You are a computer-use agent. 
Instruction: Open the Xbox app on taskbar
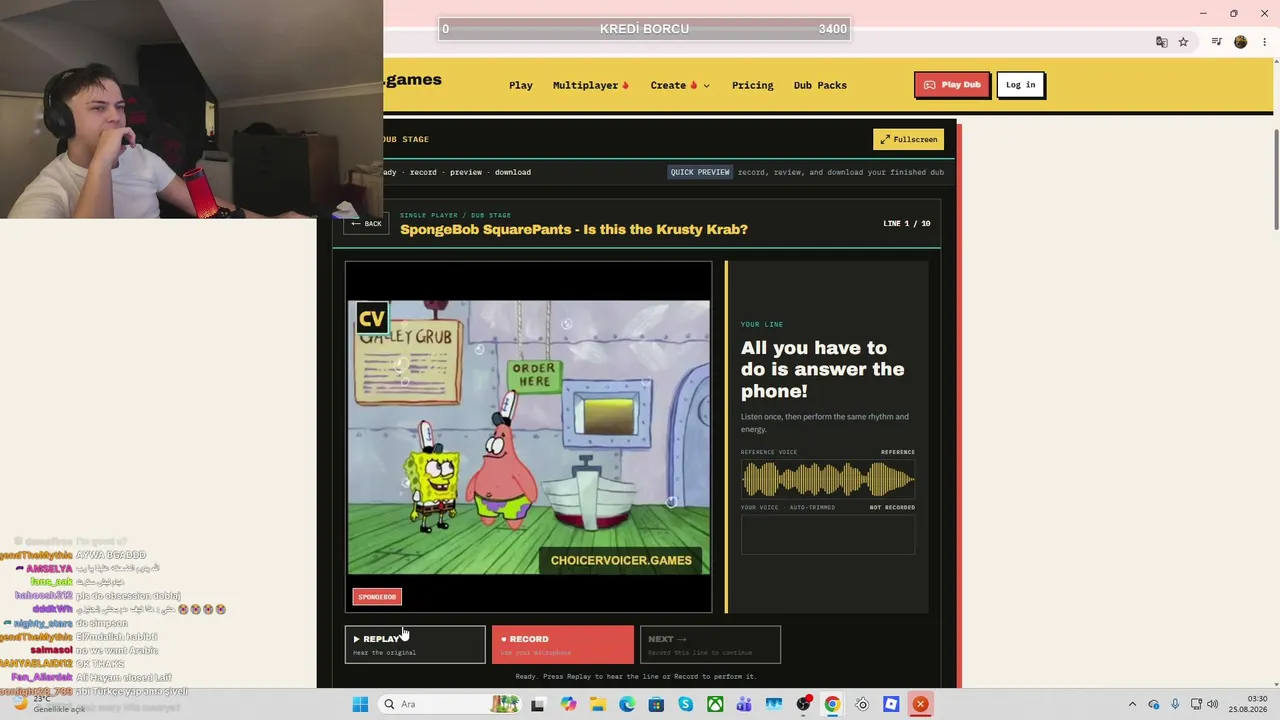point(715,704)
